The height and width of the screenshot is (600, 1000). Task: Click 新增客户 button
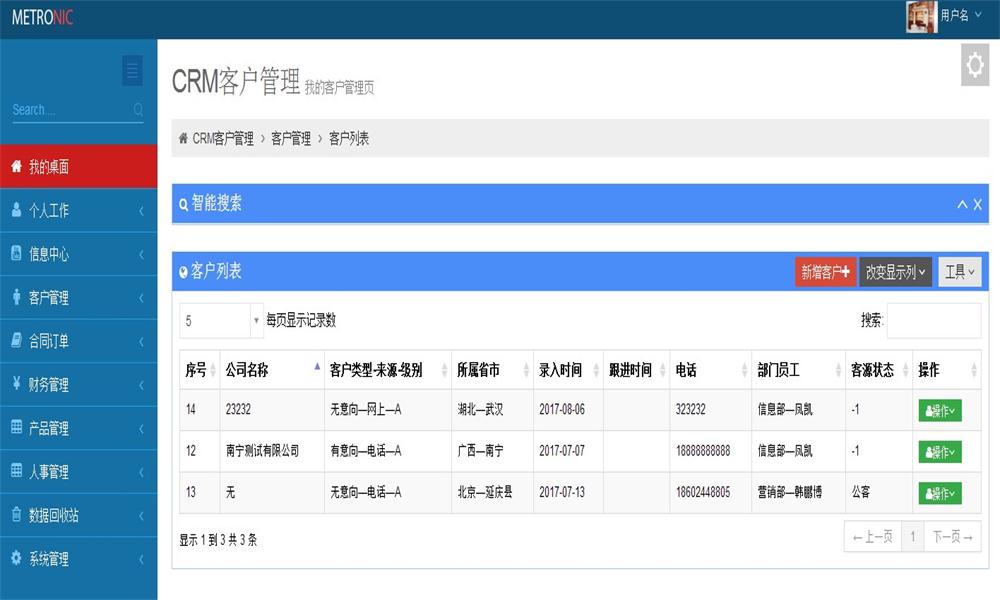825,272
